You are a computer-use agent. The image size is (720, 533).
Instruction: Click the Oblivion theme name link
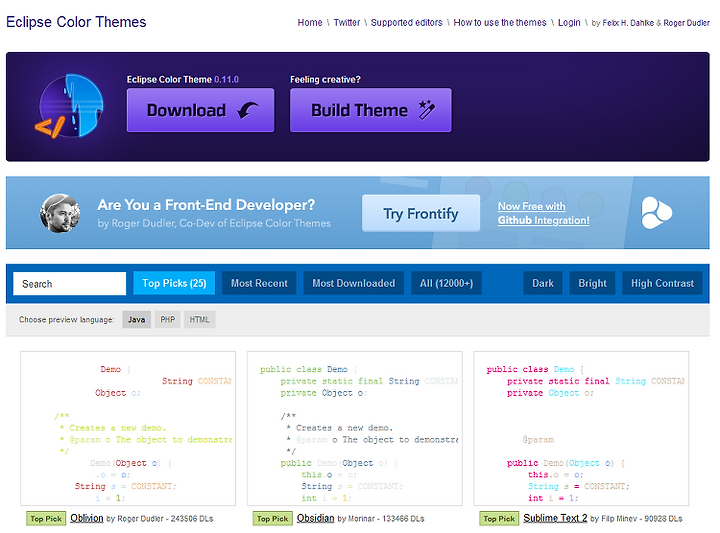click(87, 518)
